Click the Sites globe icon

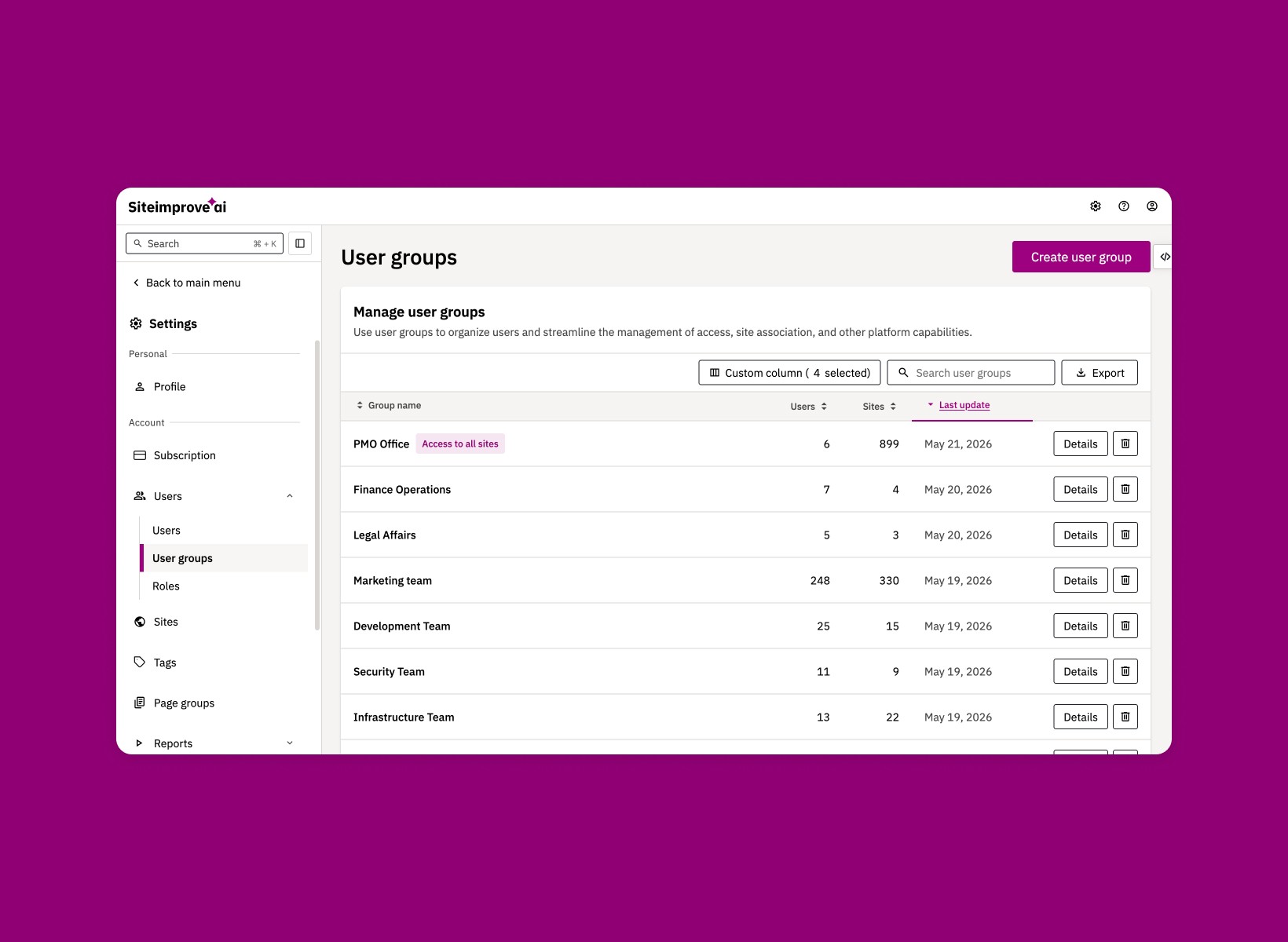coord(140,622)
